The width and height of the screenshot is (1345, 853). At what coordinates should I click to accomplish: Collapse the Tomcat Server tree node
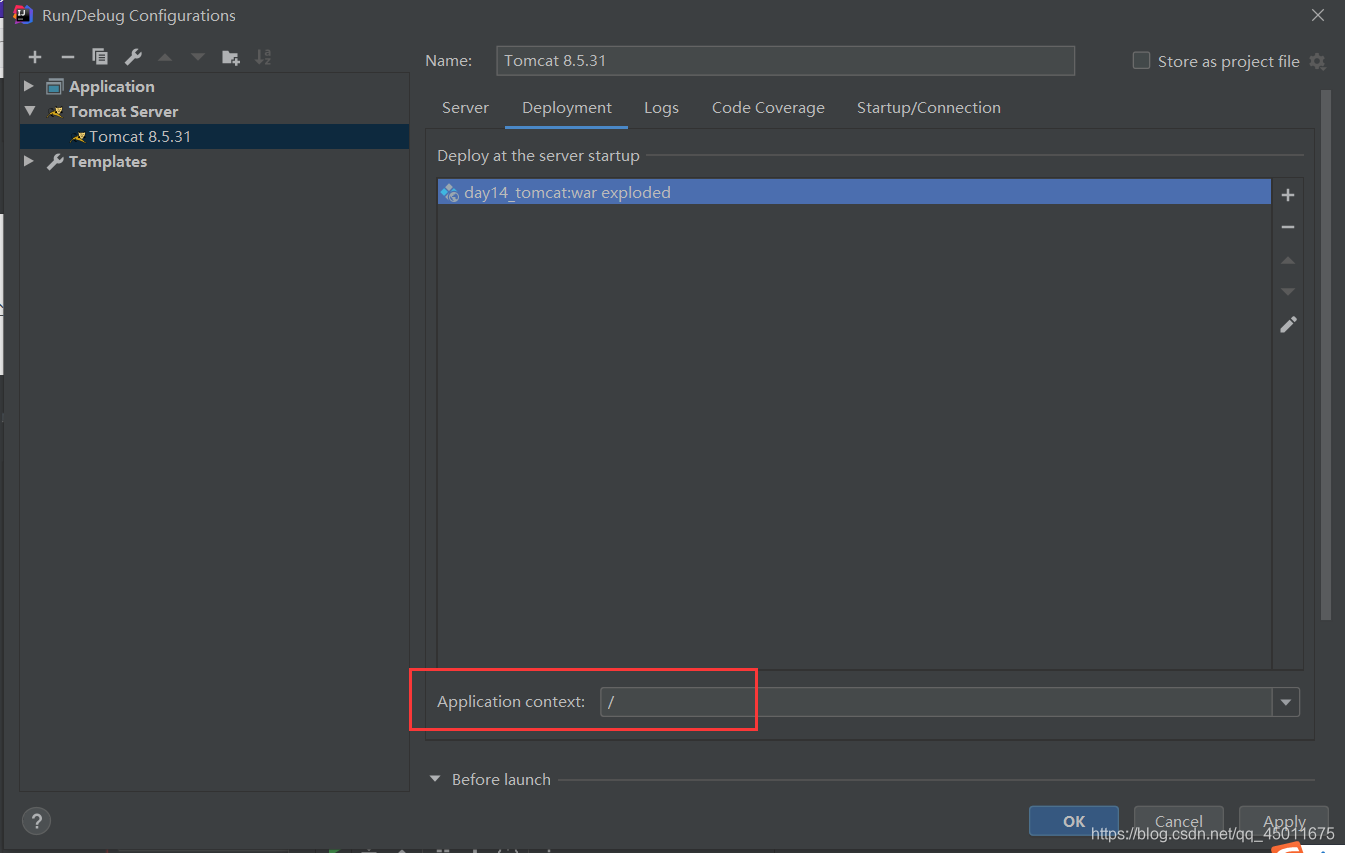29,111
